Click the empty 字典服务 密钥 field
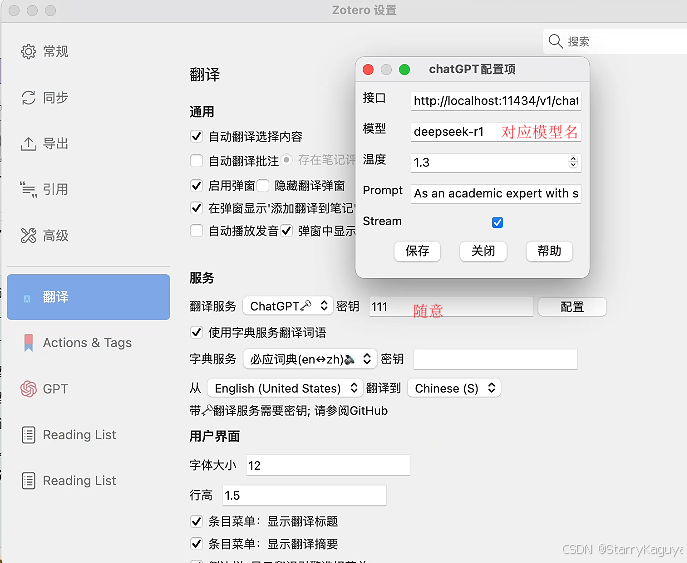Image resolution: width=687 pixels, height=563 pixels. (495, 359)
